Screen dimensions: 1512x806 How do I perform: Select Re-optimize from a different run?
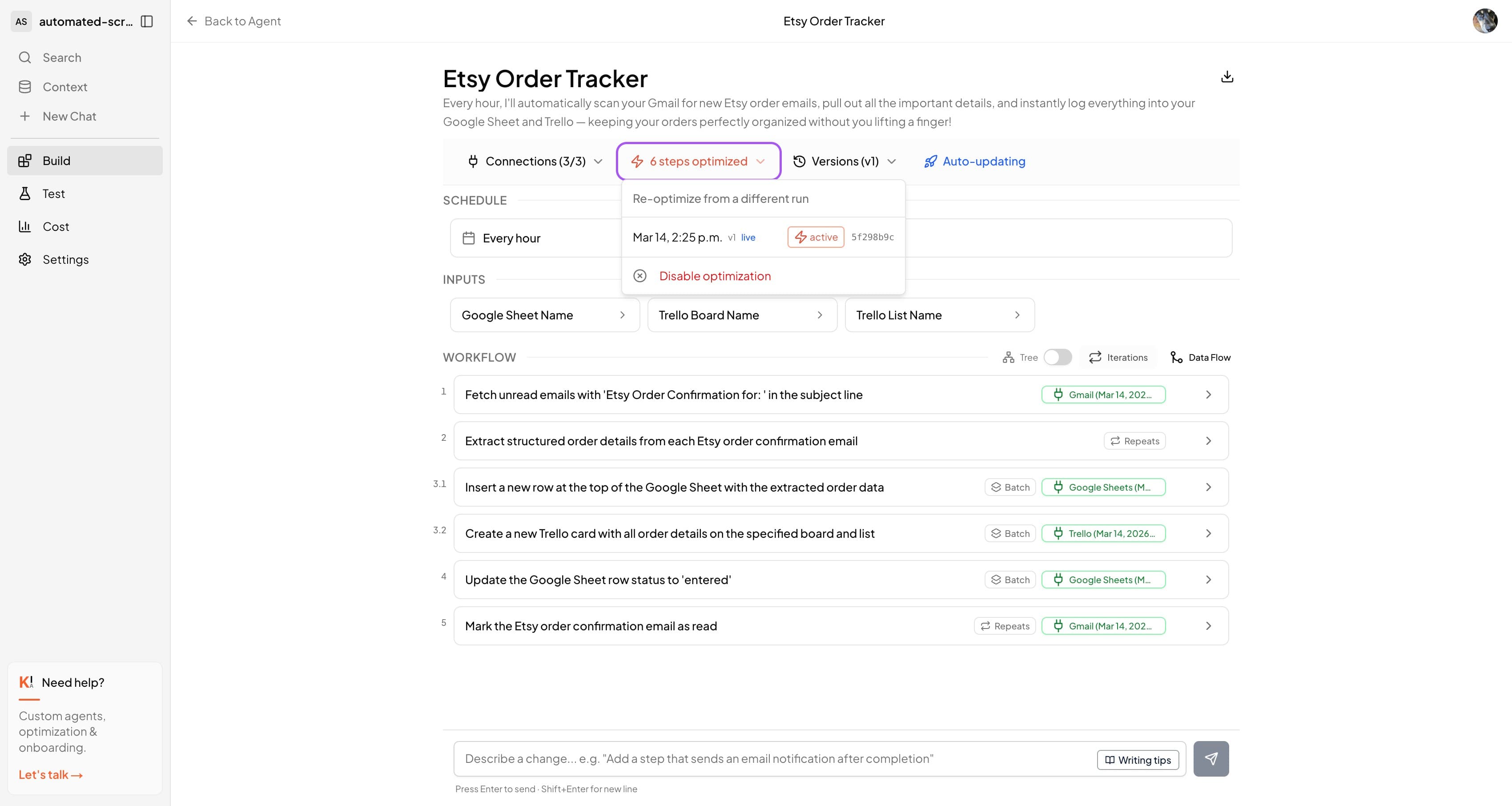coord(721,198)
